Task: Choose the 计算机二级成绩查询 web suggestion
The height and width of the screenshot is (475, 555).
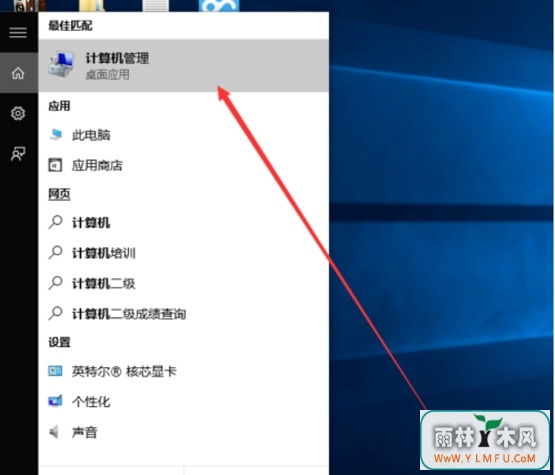Action: coord(183,314)
